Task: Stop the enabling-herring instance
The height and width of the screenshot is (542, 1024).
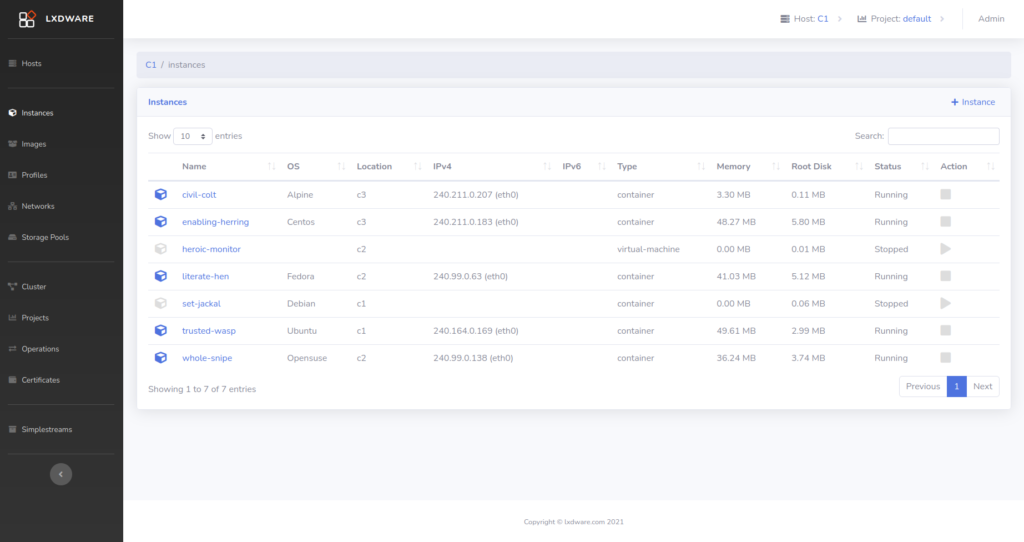Action: [x=946, y=222]
